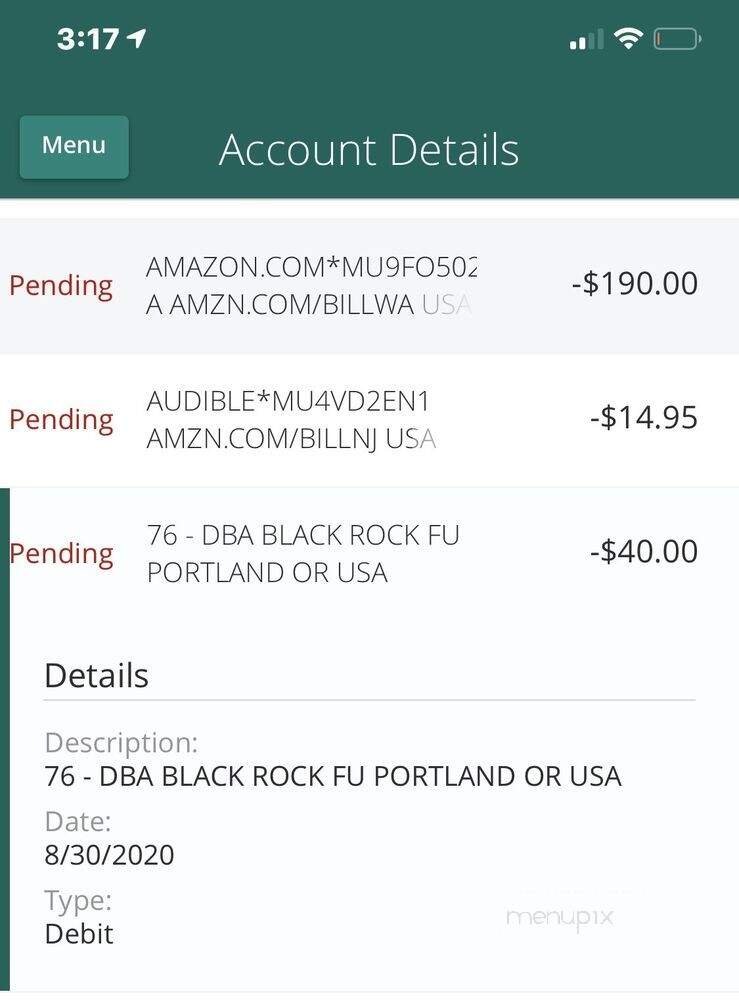This screenshot has height=1000, width=739.
Task: Tap the Account Details header title
Action: coord(369,150)
